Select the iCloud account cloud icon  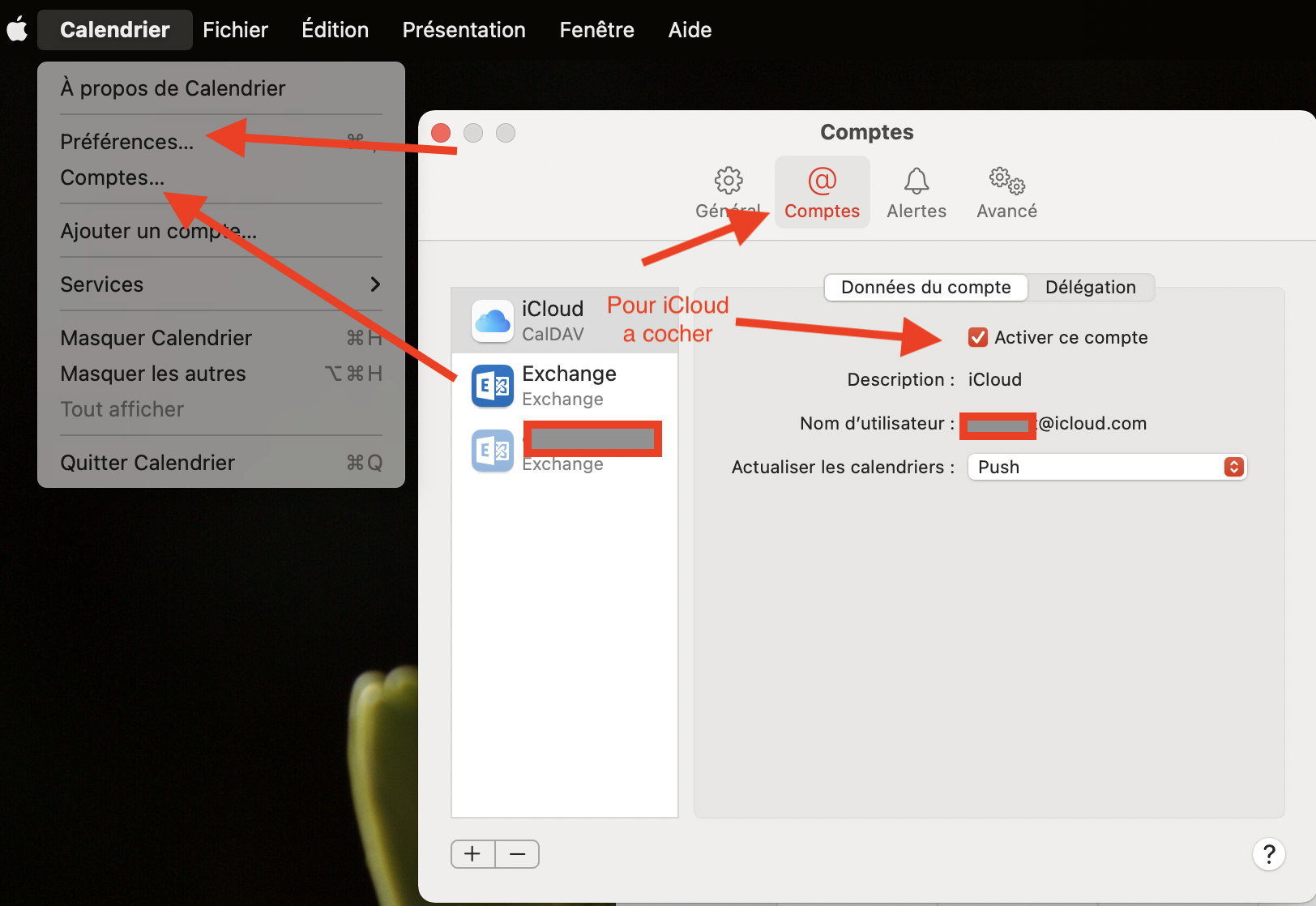493,321
